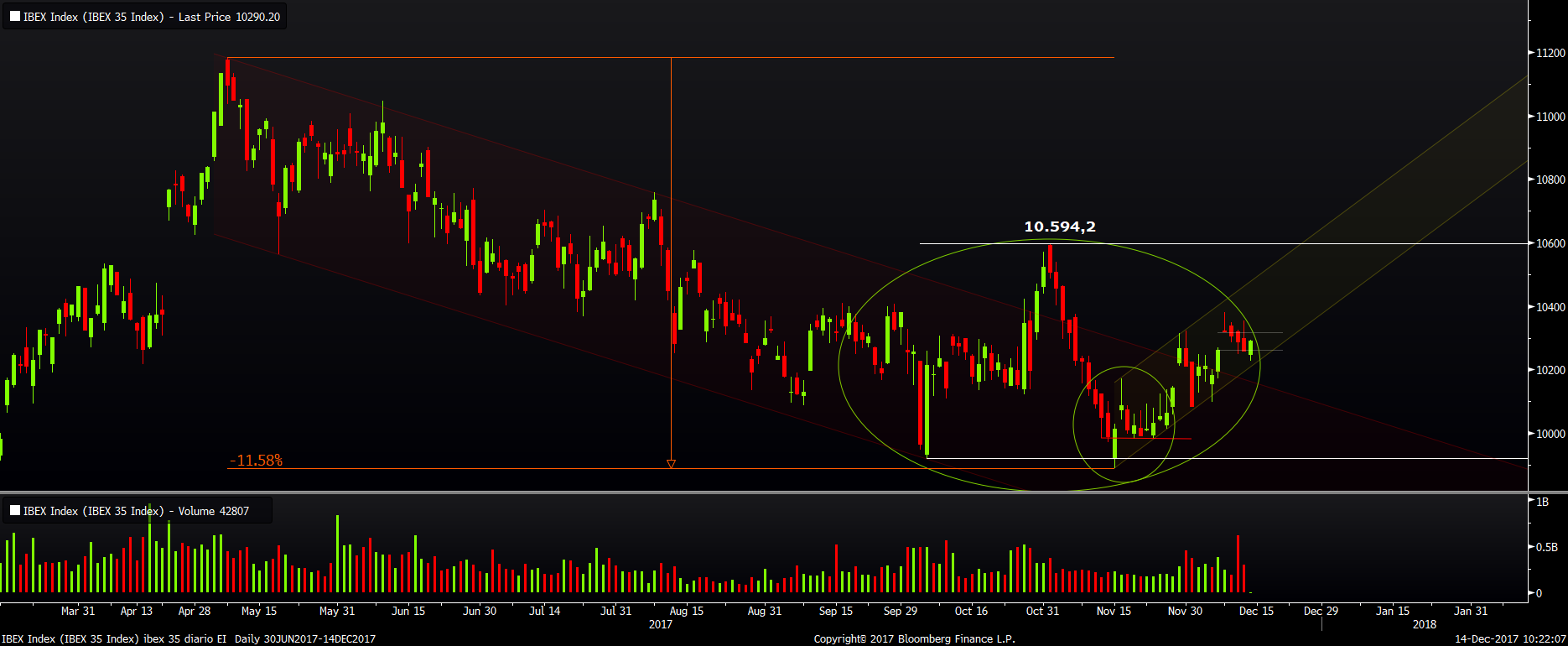Click the 10400 price axis label
The width and height of the screenshot is (1568, 646).
[x=1550, y=307]
